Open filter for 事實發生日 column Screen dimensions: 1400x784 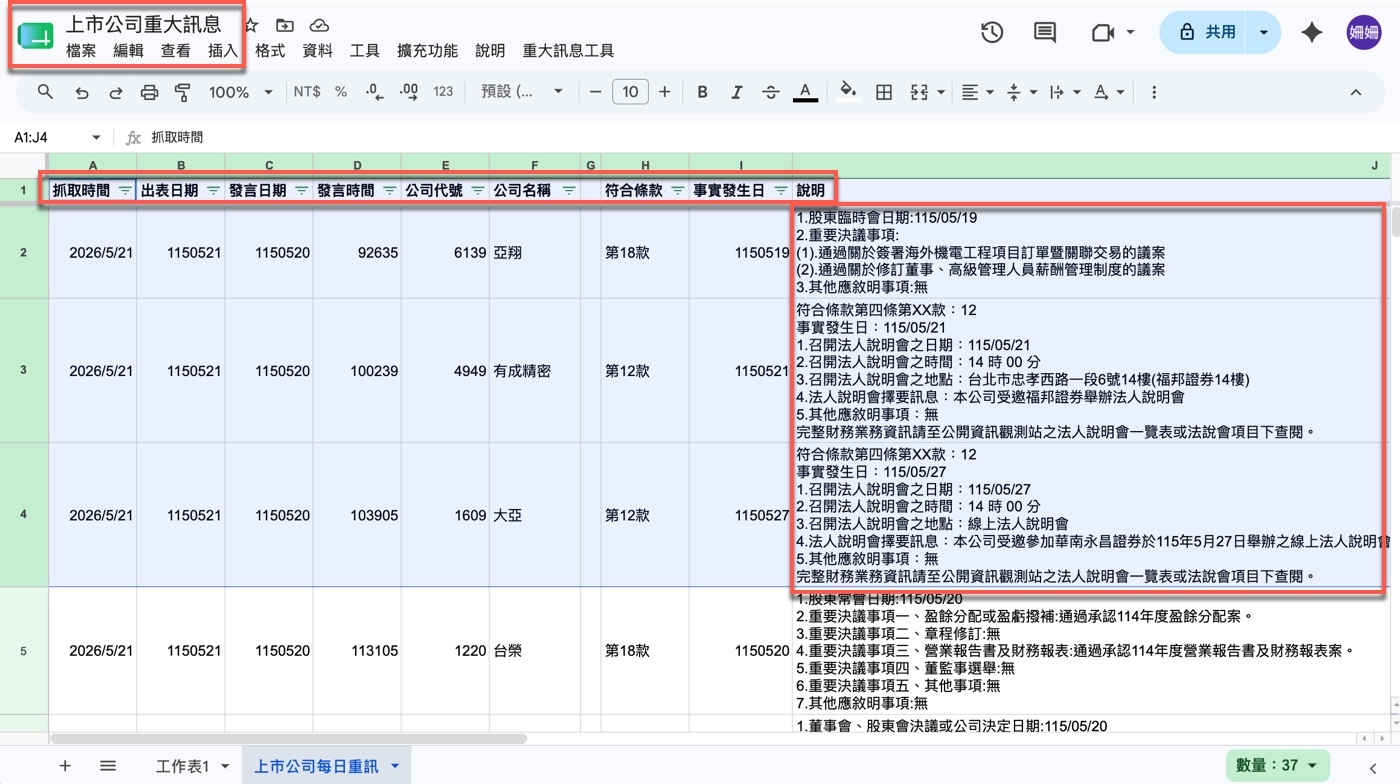(x=780, y=190)
